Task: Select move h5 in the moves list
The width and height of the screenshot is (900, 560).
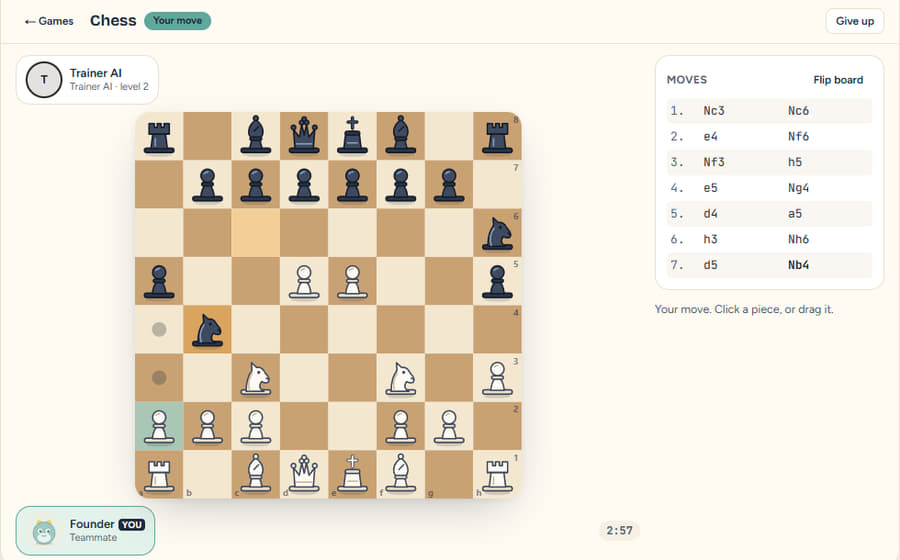Action: (795, 162)
